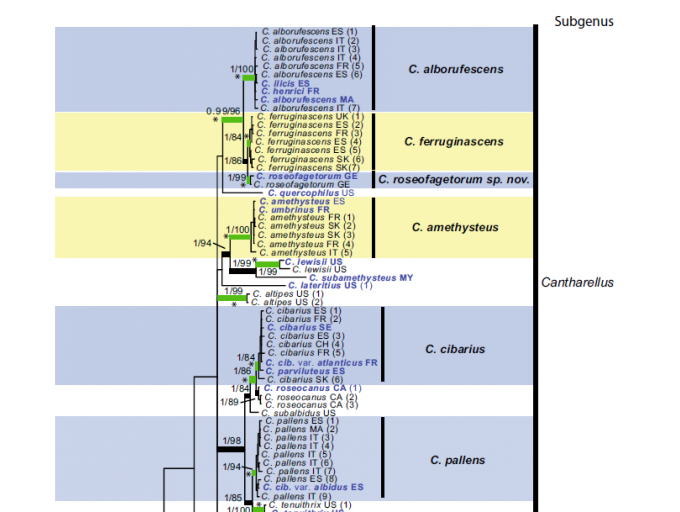680x512 pixels.
Task: Select tip 'C. pallens ES (1)'
Action: click(302, 421)
